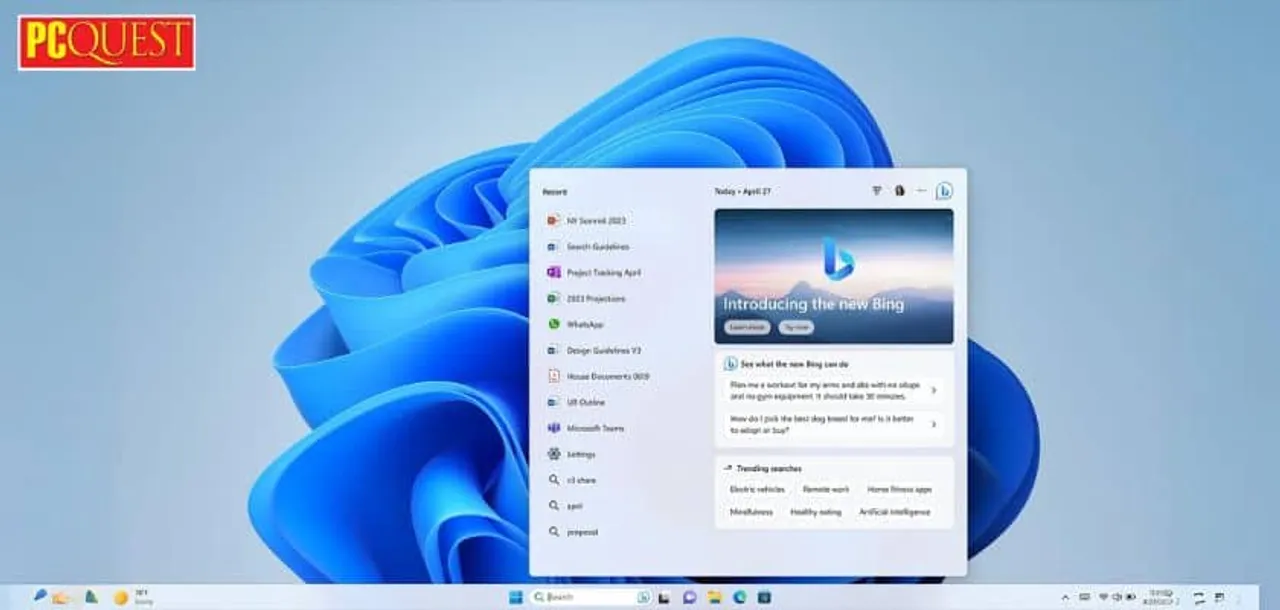Click the Bing icon inside taskbar search box
The image size is (1280, 610).
(643, 597)
